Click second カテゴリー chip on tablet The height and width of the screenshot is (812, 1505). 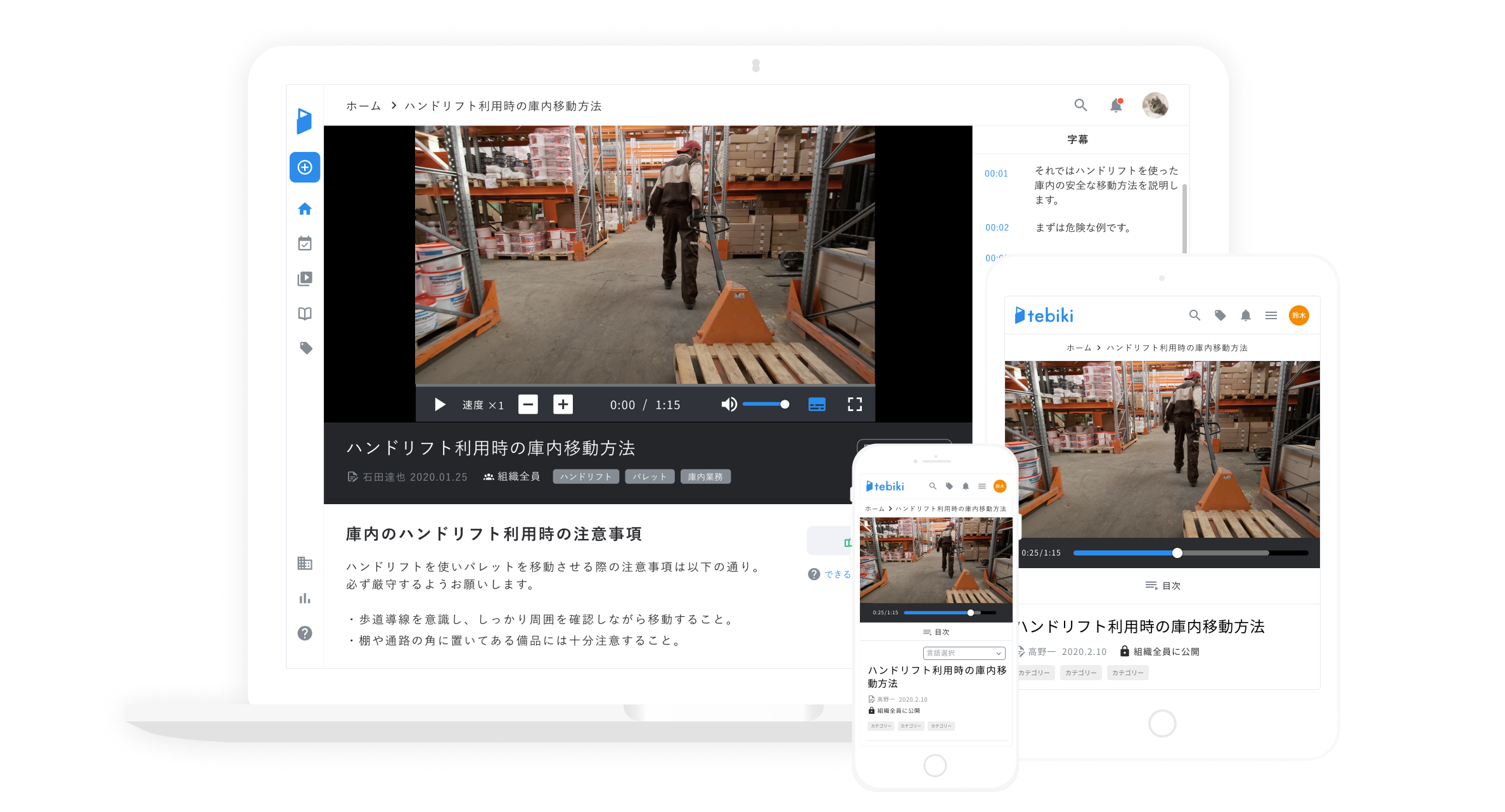pyautogui.click(x=1080, y=673)
